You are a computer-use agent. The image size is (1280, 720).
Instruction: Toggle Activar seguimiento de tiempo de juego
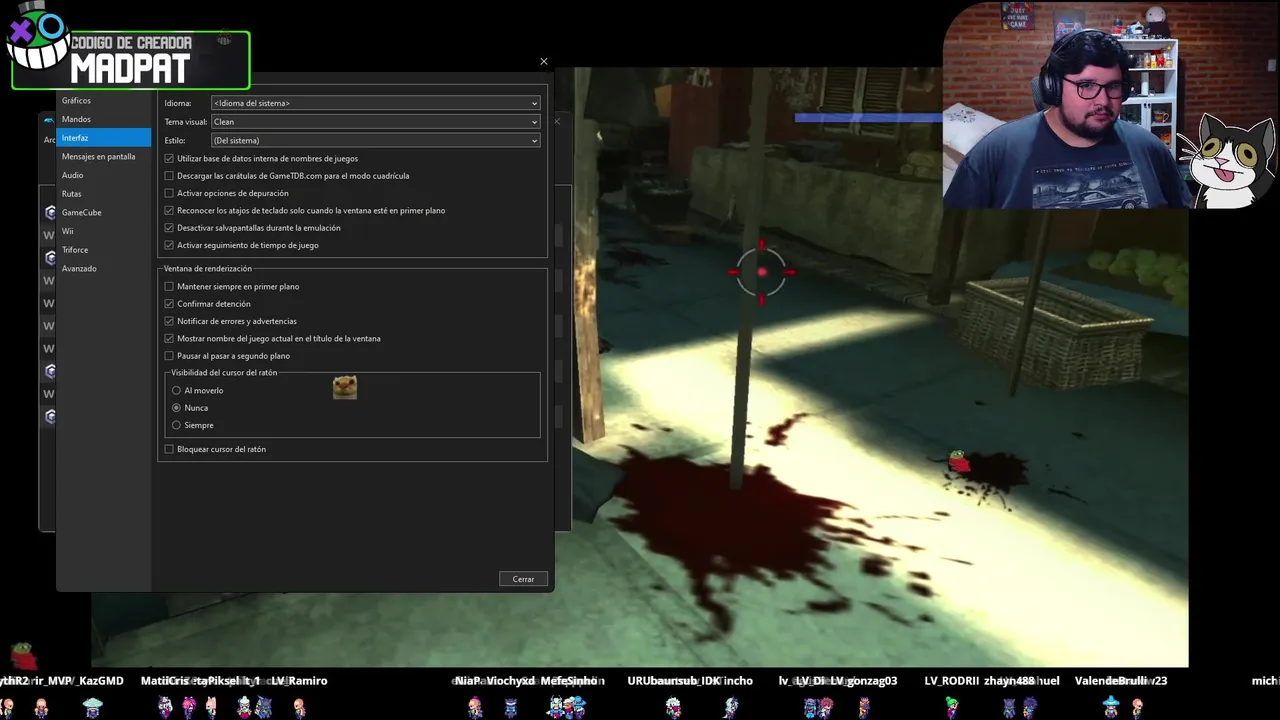169,245
